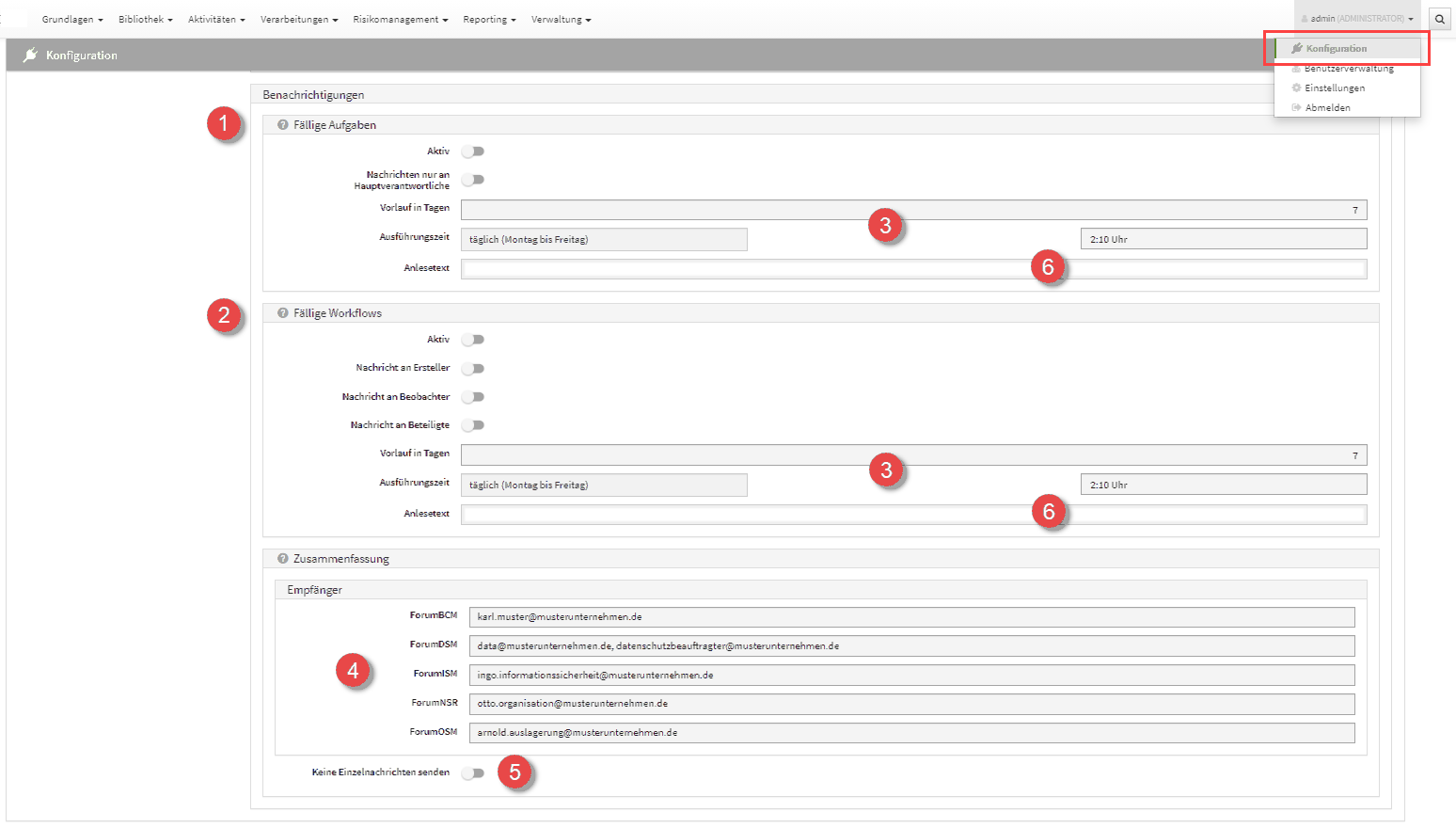Click the Benutzerverwaltung icon in user menu
Image resolution: width=1456 pixels, height=828 pixels.
pos(1296,69)
